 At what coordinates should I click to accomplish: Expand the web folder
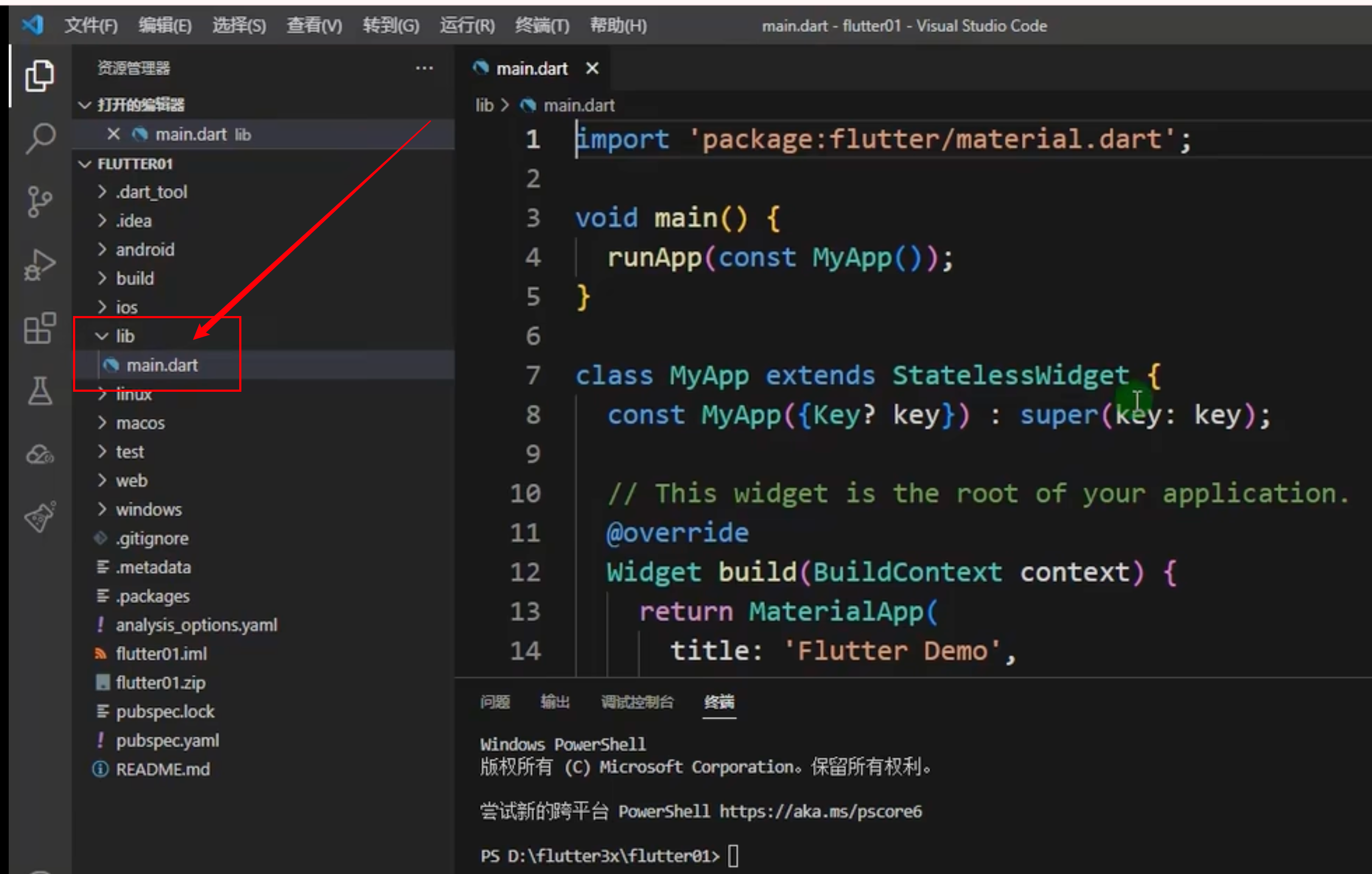pos(102,480)
